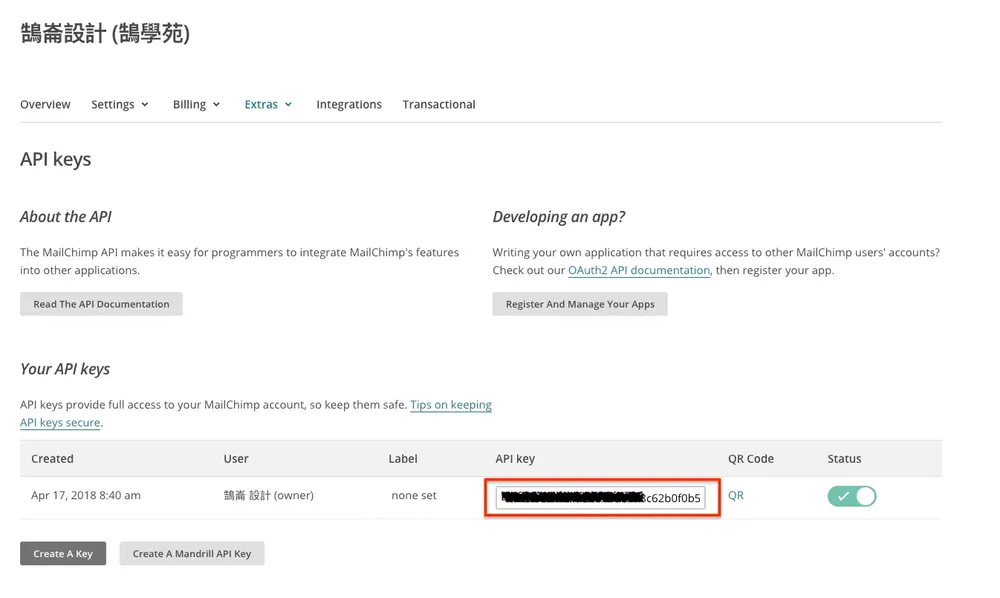Click the About the API heading

pyautogui.click(x=66, y=217)
